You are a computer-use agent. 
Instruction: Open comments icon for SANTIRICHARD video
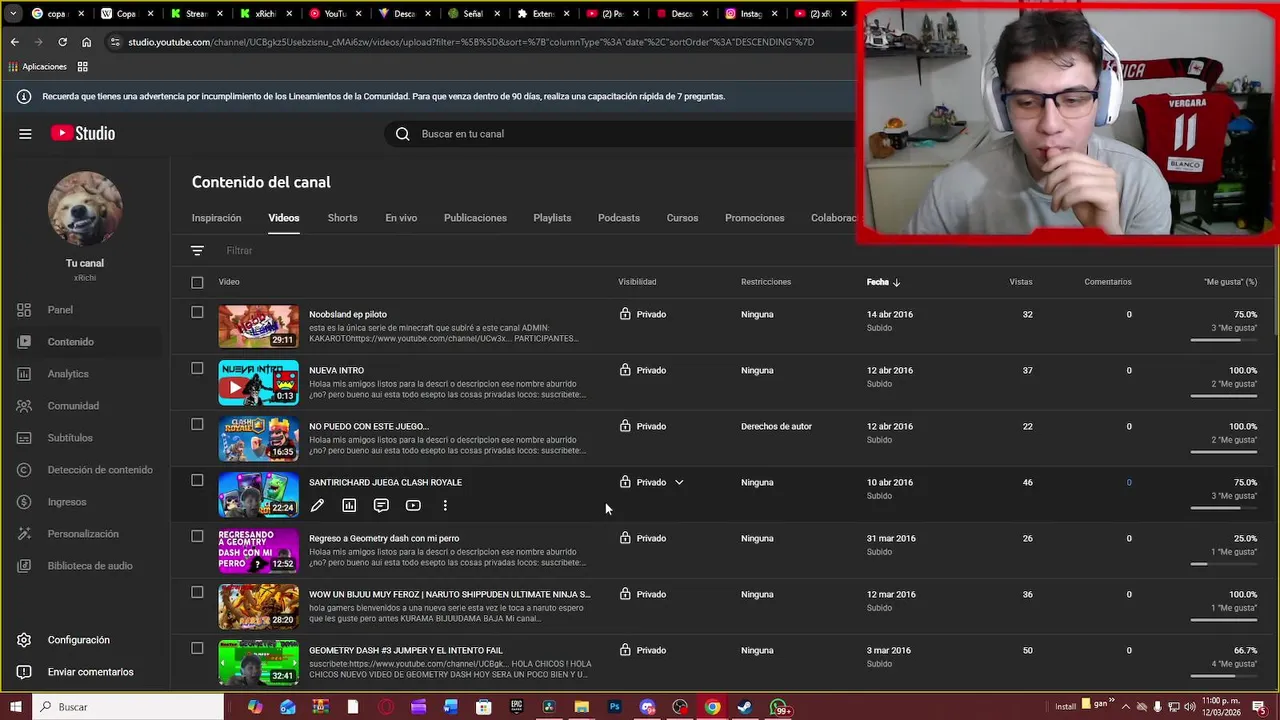(x=381, y=506)
